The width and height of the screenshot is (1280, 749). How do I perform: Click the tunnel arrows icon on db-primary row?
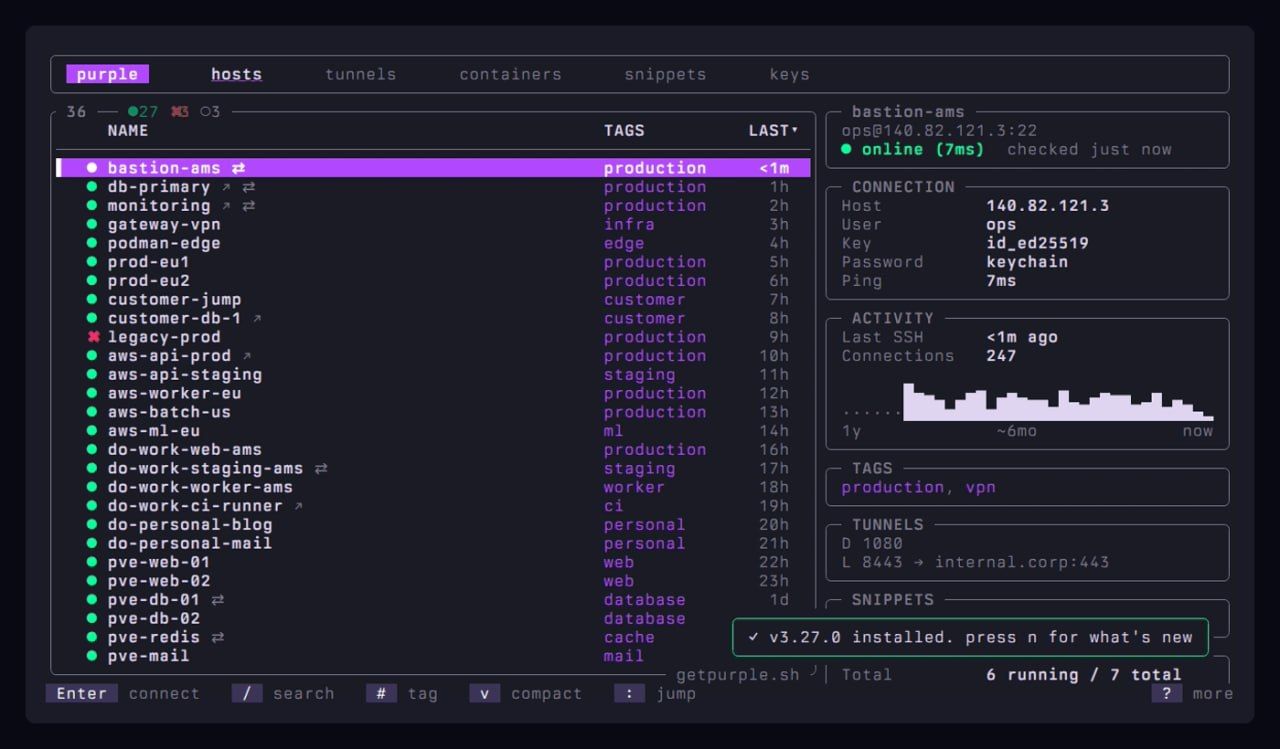click(x=249, y=187)
